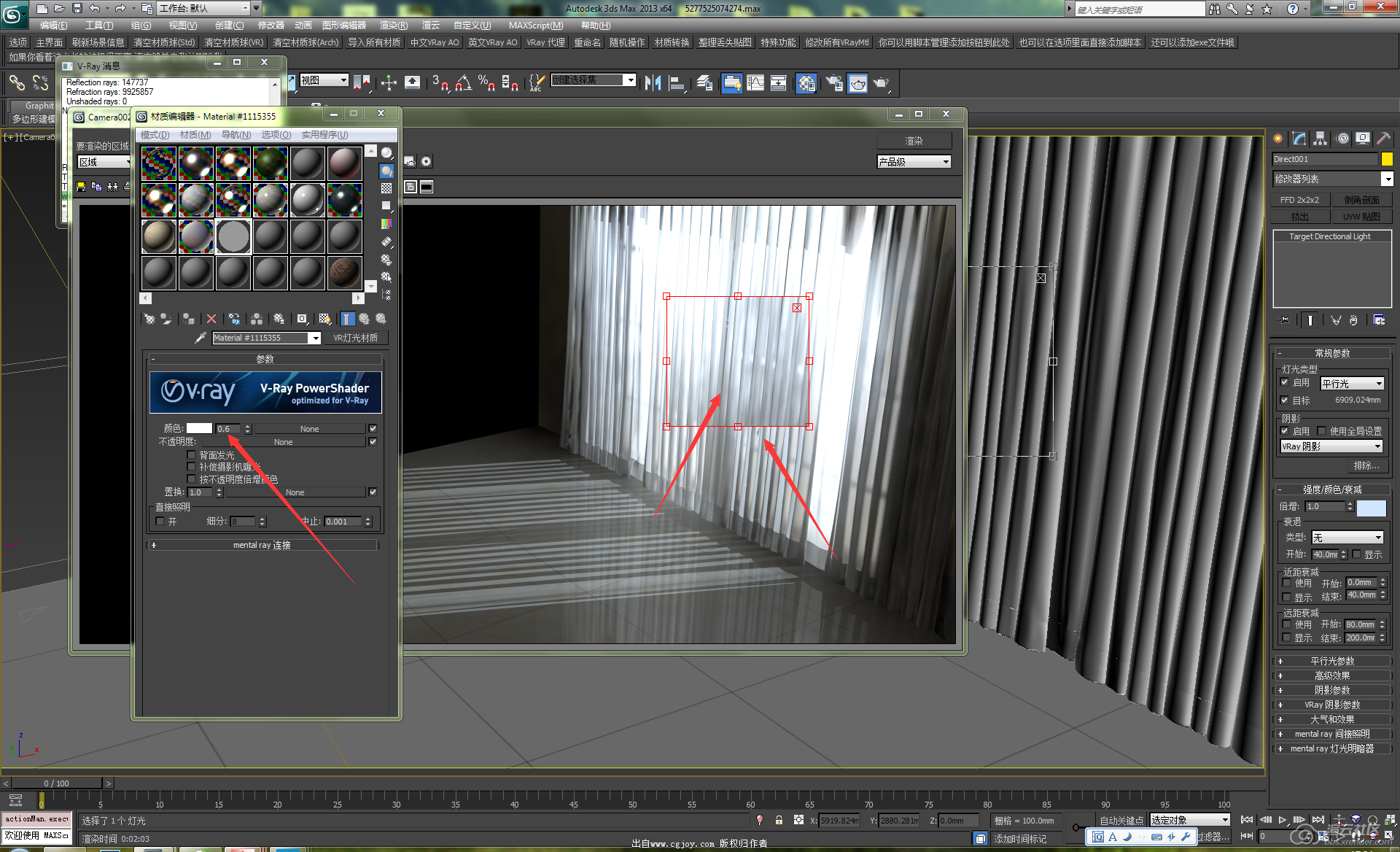This screenshot has height=852, width=1400.
Task: Open the Utilities hammer panel tab
Action: tap(1383, 138)
